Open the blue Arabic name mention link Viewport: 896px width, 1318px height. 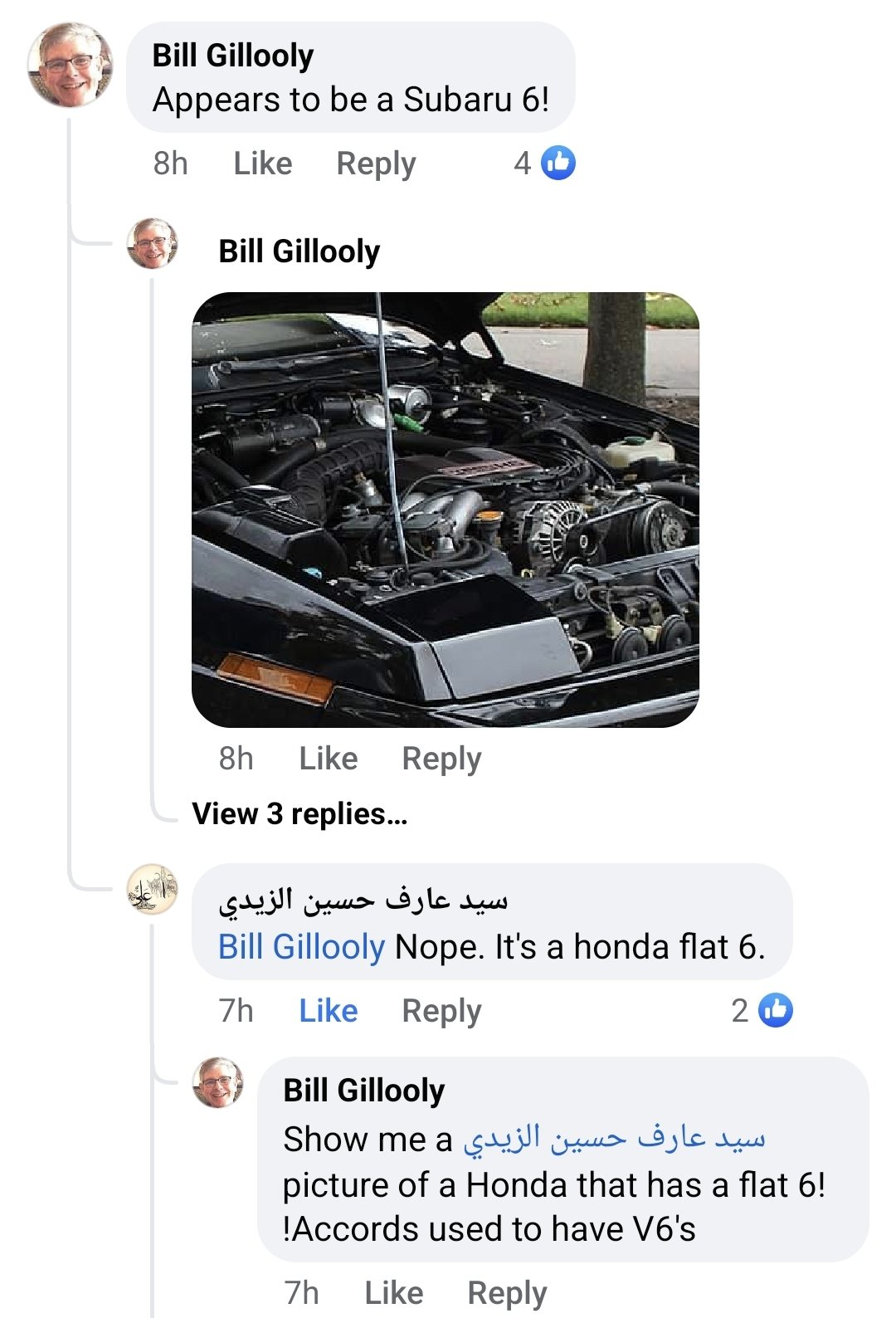(x=614, y=1139)
